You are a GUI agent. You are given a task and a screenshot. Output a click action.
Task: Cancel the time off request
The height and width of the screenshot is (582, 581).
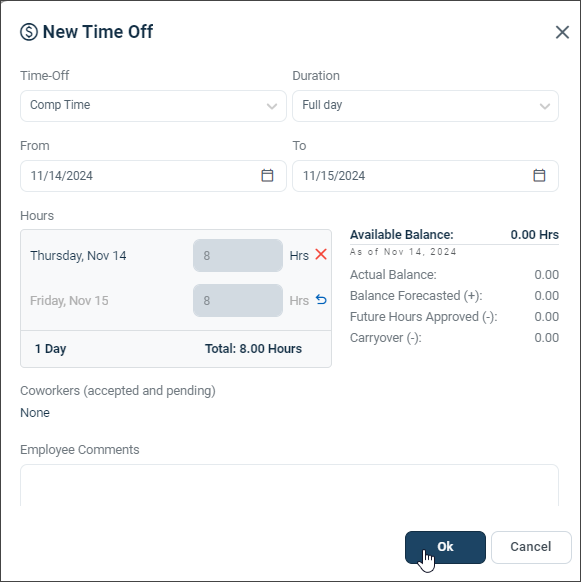coord(531,547)
